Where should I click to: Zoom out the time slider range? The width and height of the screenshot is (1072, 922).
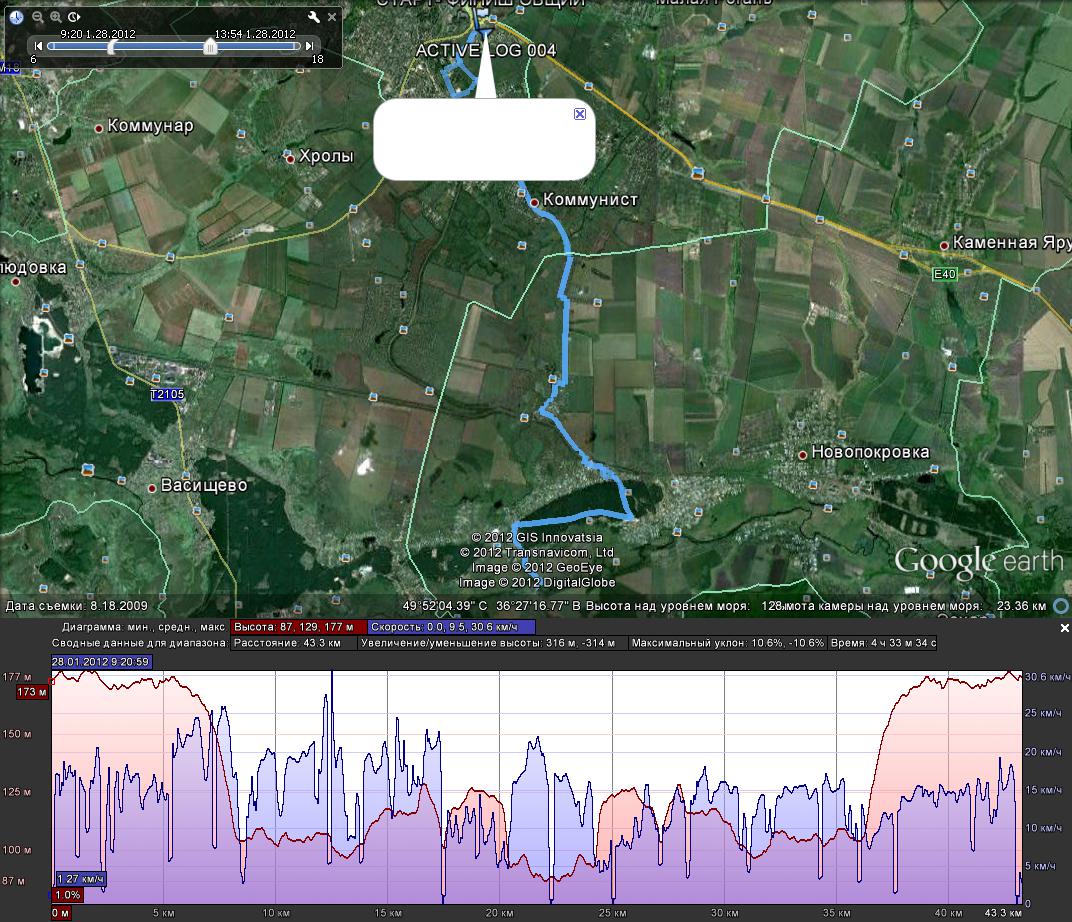(37, 17)
